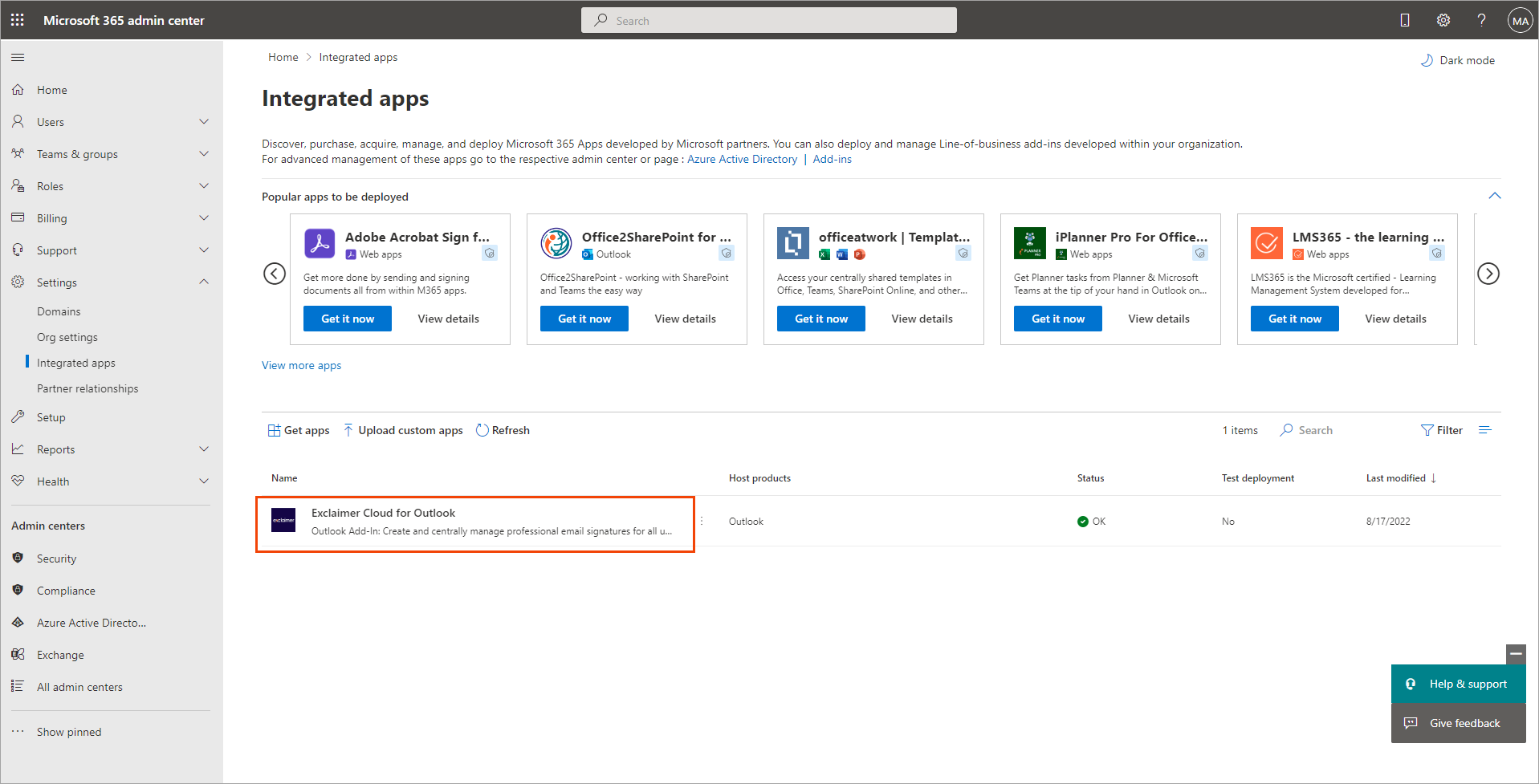
Task: Open the app launcher waffle icon
Action: pyautogui.click(x=18, y=20)
